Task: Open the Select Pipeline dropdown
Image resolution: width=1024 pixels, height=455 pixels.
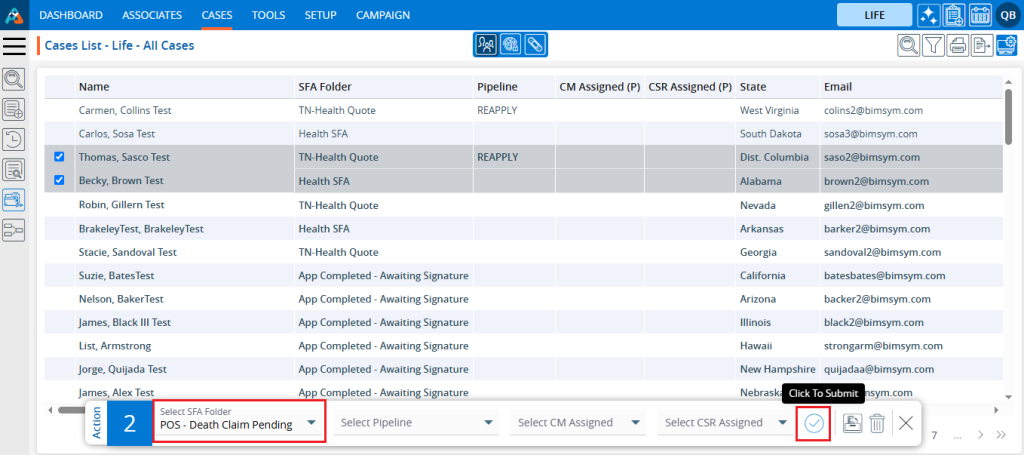Action: (418, 423)
